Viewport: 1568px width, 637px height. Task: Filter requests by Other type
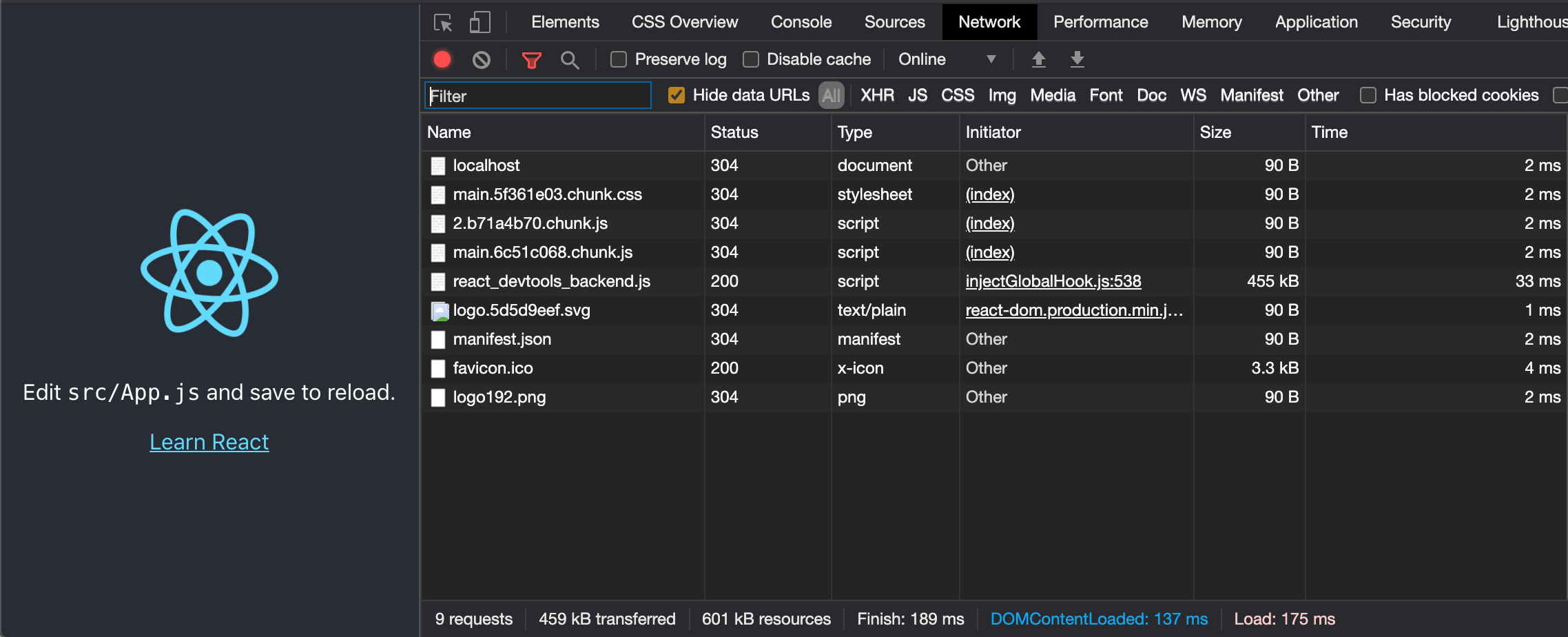click(1318, 95)
